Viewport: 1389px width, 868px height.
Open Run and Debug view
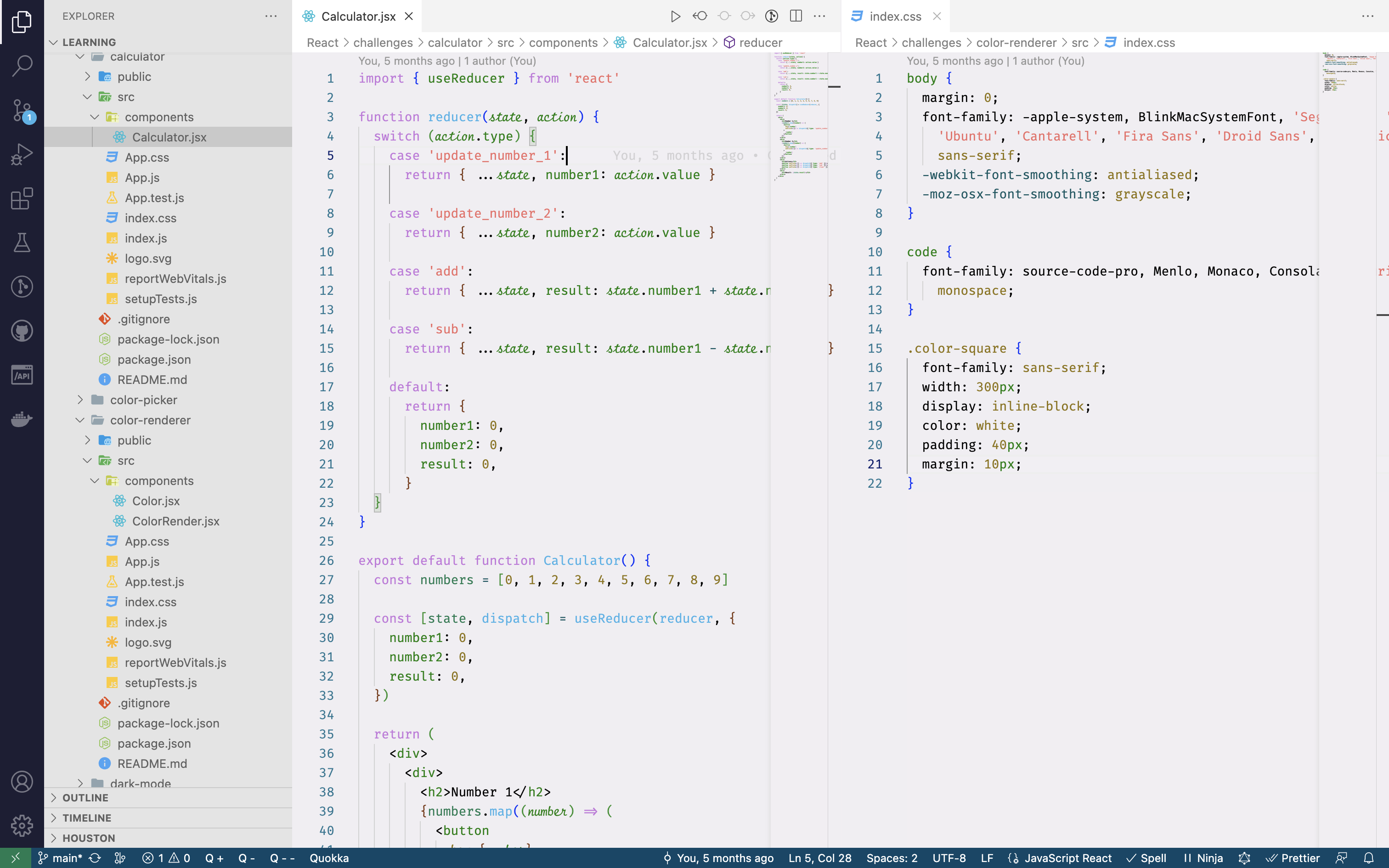click(x=22, y=154)
